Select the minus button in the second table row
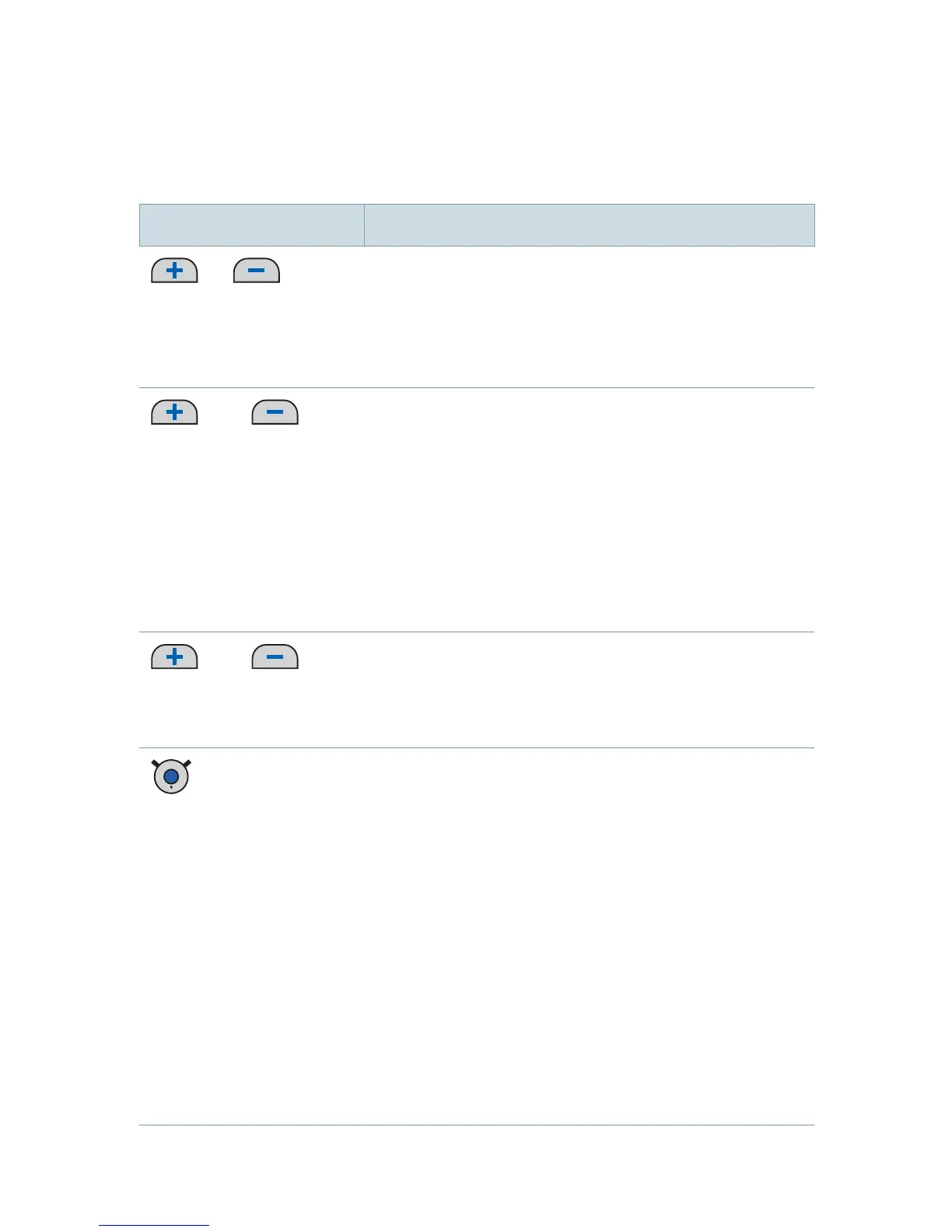 pyautogui.click(x=275, y=412)
